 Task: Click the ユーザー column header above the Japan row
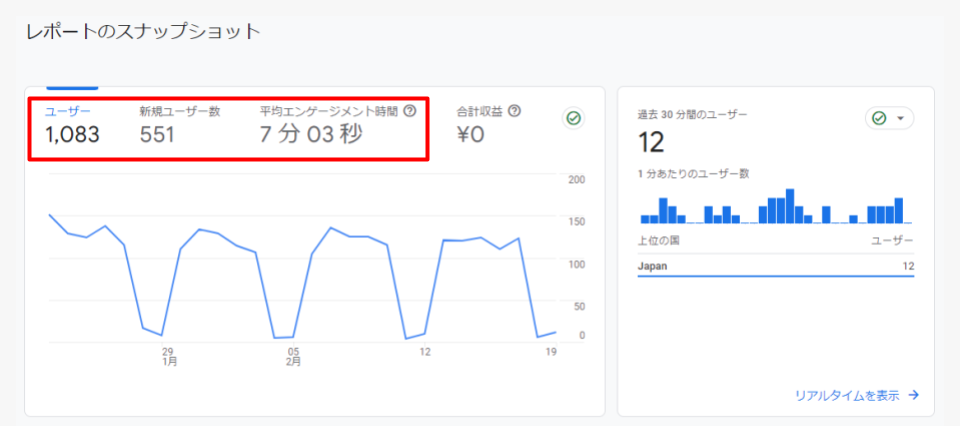(892, 240)
